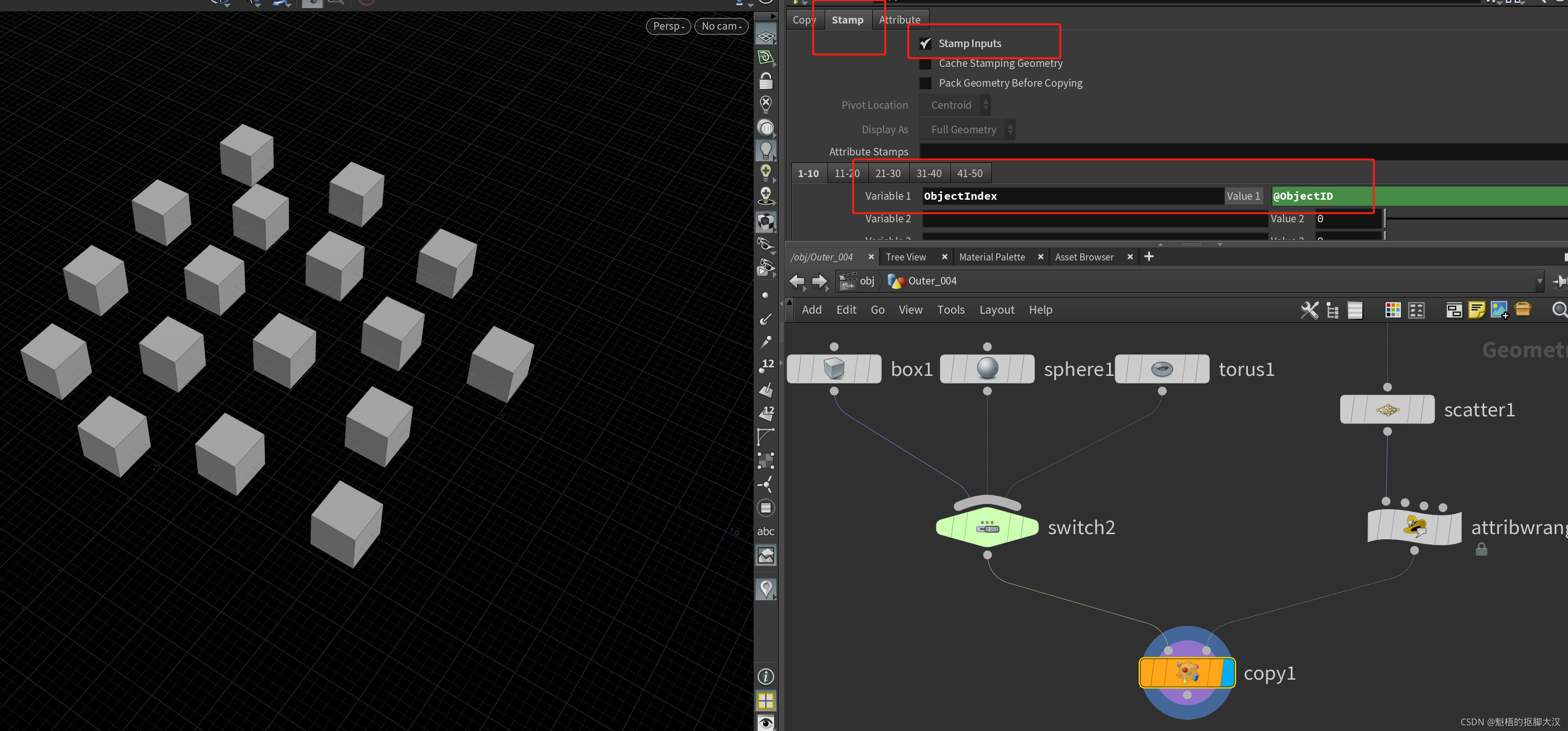The height and width of the screenshot is (731, 1568).
Task: Open the Layout menu
Action: 997,309
